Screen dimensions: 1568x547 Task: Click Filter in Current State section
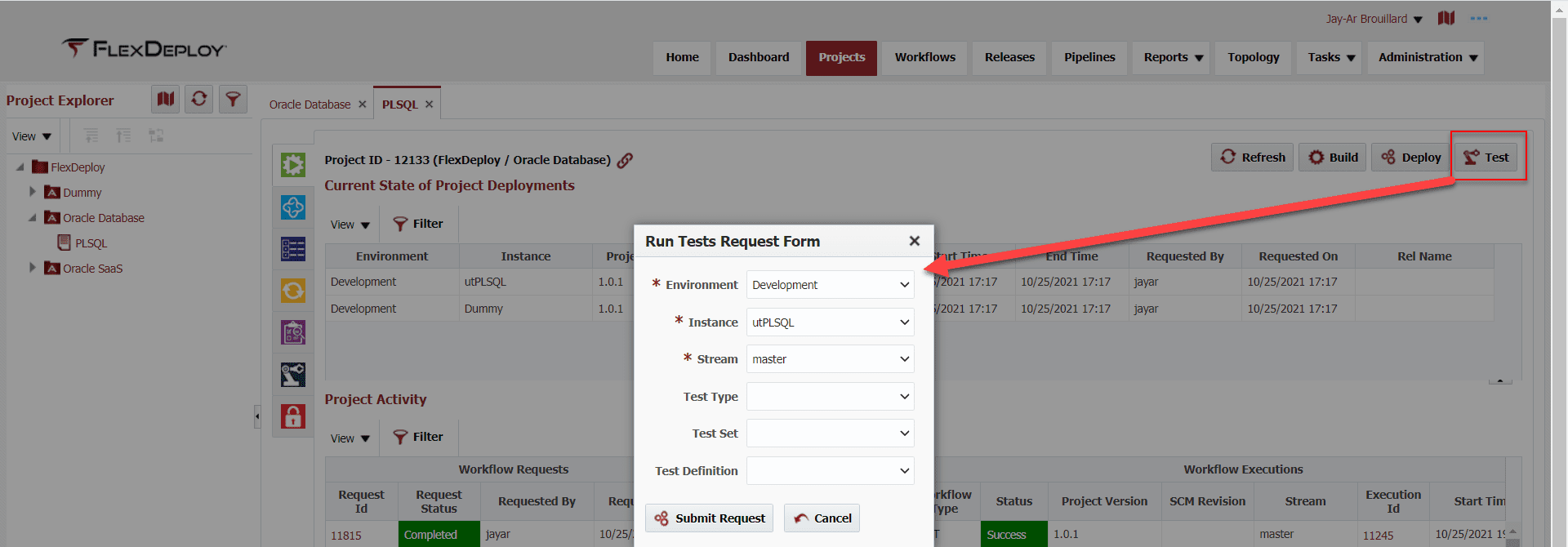(418, 224)
